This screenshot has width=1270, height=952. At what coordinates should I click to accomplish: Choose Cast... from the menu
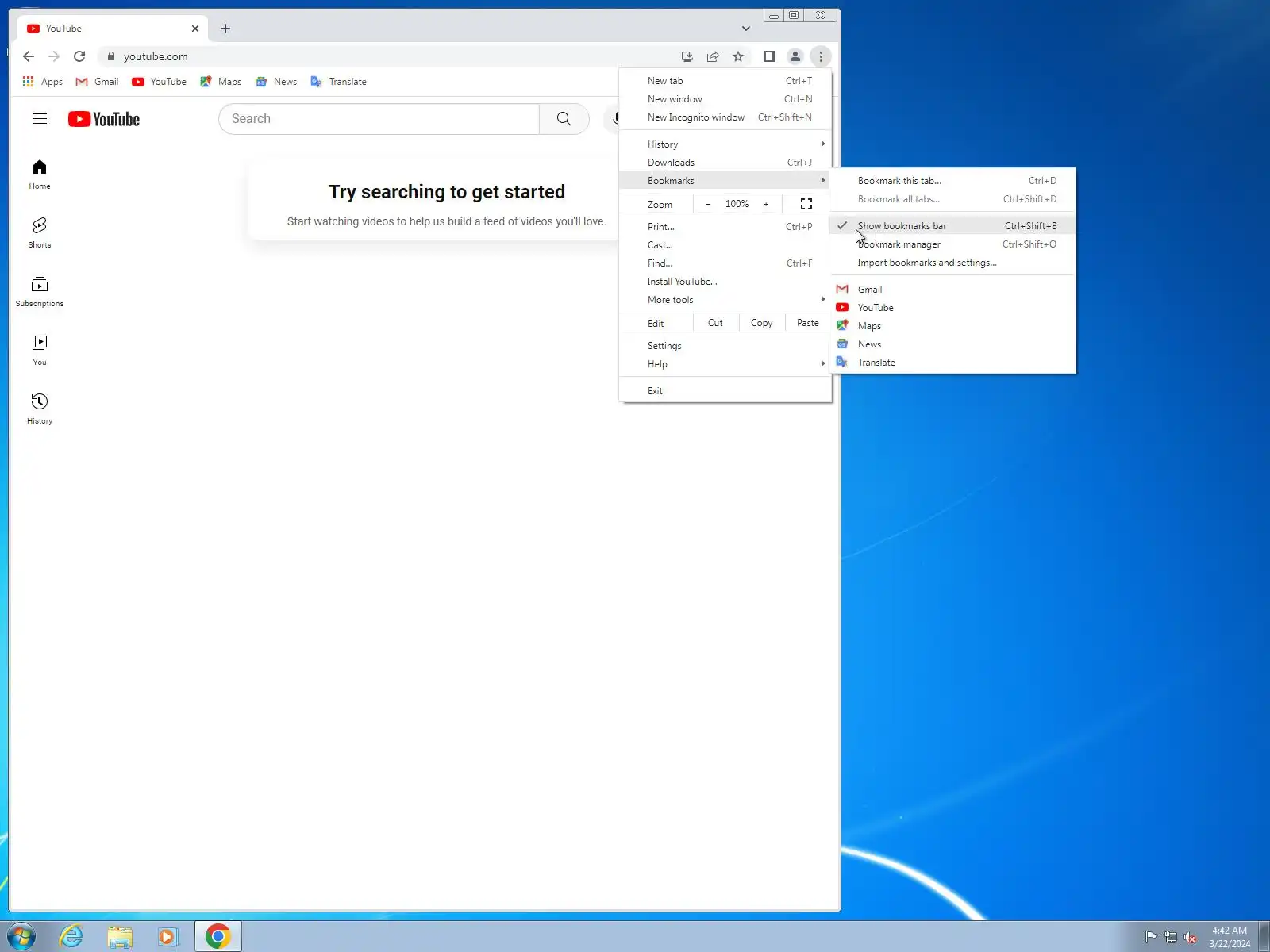pos(725,245)
